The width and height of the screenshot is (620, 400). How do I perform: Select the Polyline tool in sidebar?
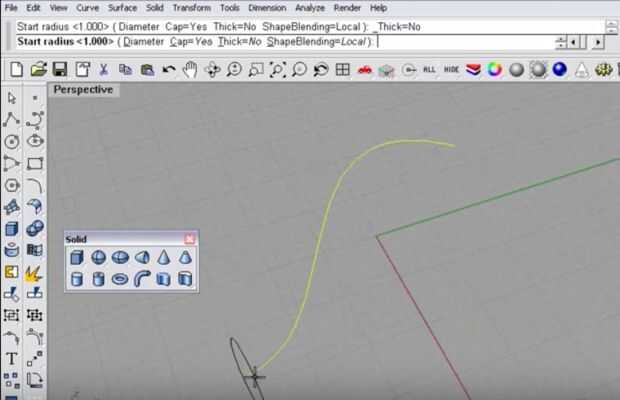coord(11,119)
